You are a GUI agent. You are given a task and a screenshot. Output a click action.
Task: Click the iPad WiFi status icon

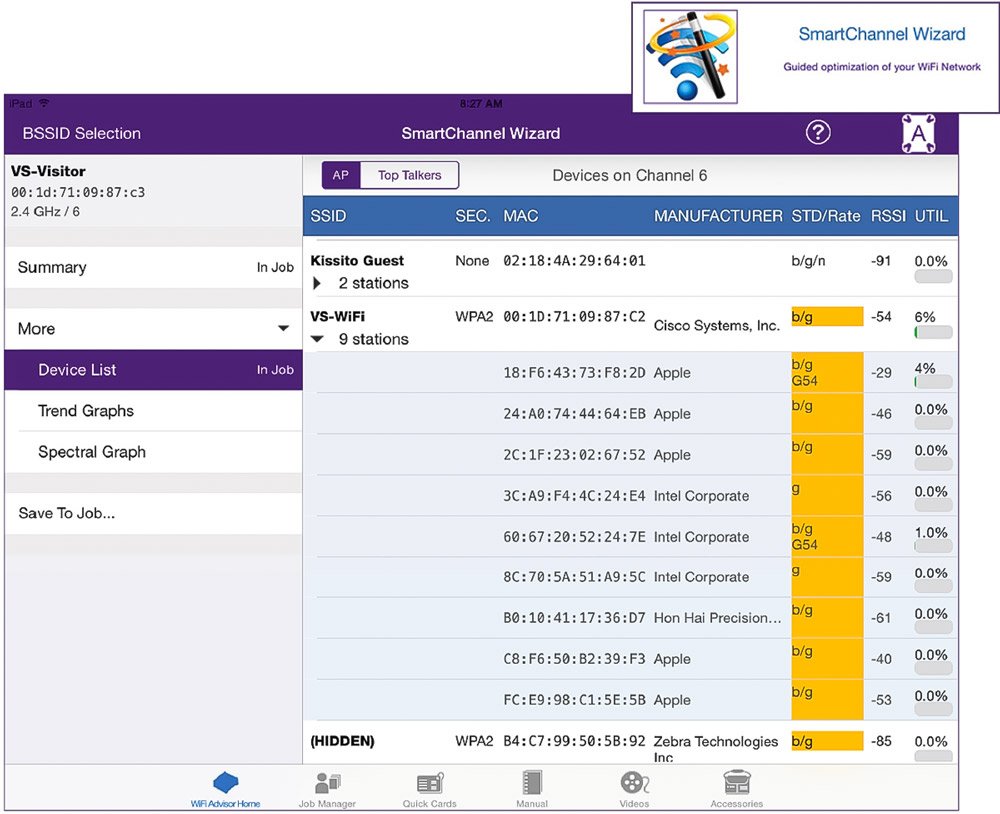tap(44, 103)
